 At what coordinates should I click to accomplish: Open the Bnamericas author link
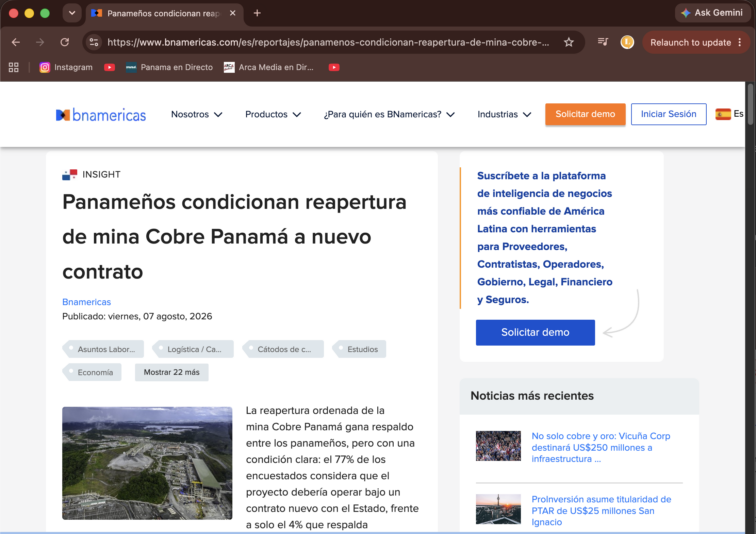coord(86,302)
